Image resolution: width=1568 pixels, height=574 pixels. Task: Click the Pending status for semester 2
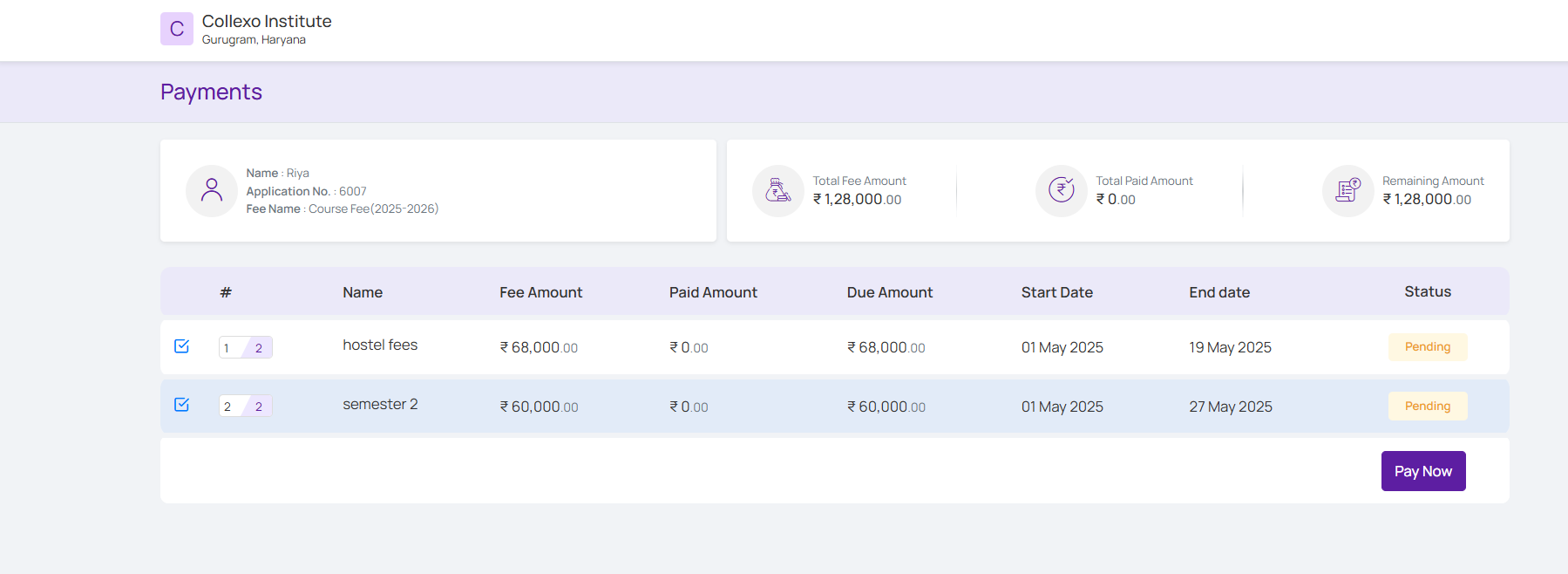[x=1427, y=407]
